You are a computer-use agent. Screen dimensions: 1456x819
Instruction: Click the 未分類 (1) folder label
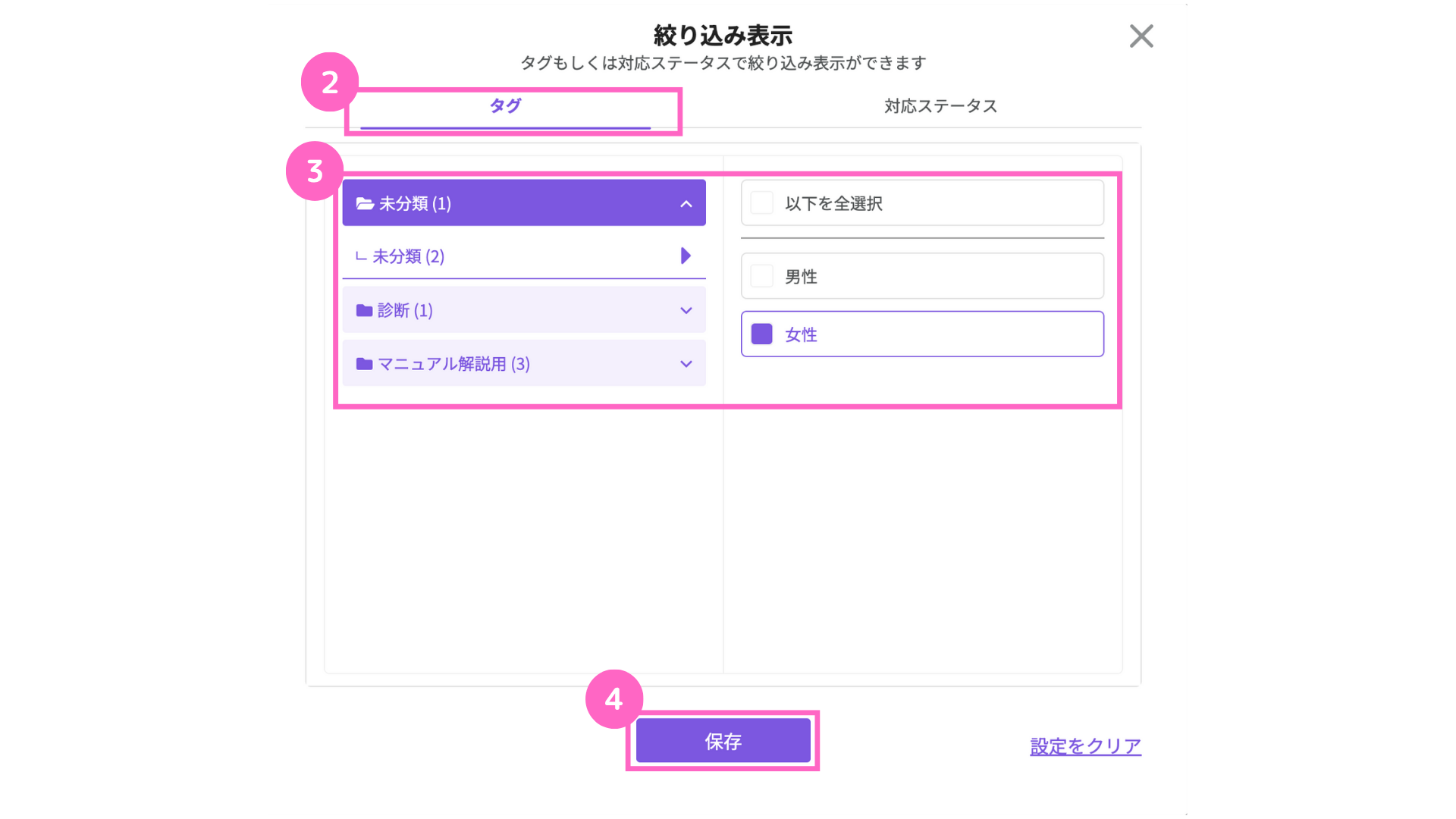click(415, 203)
